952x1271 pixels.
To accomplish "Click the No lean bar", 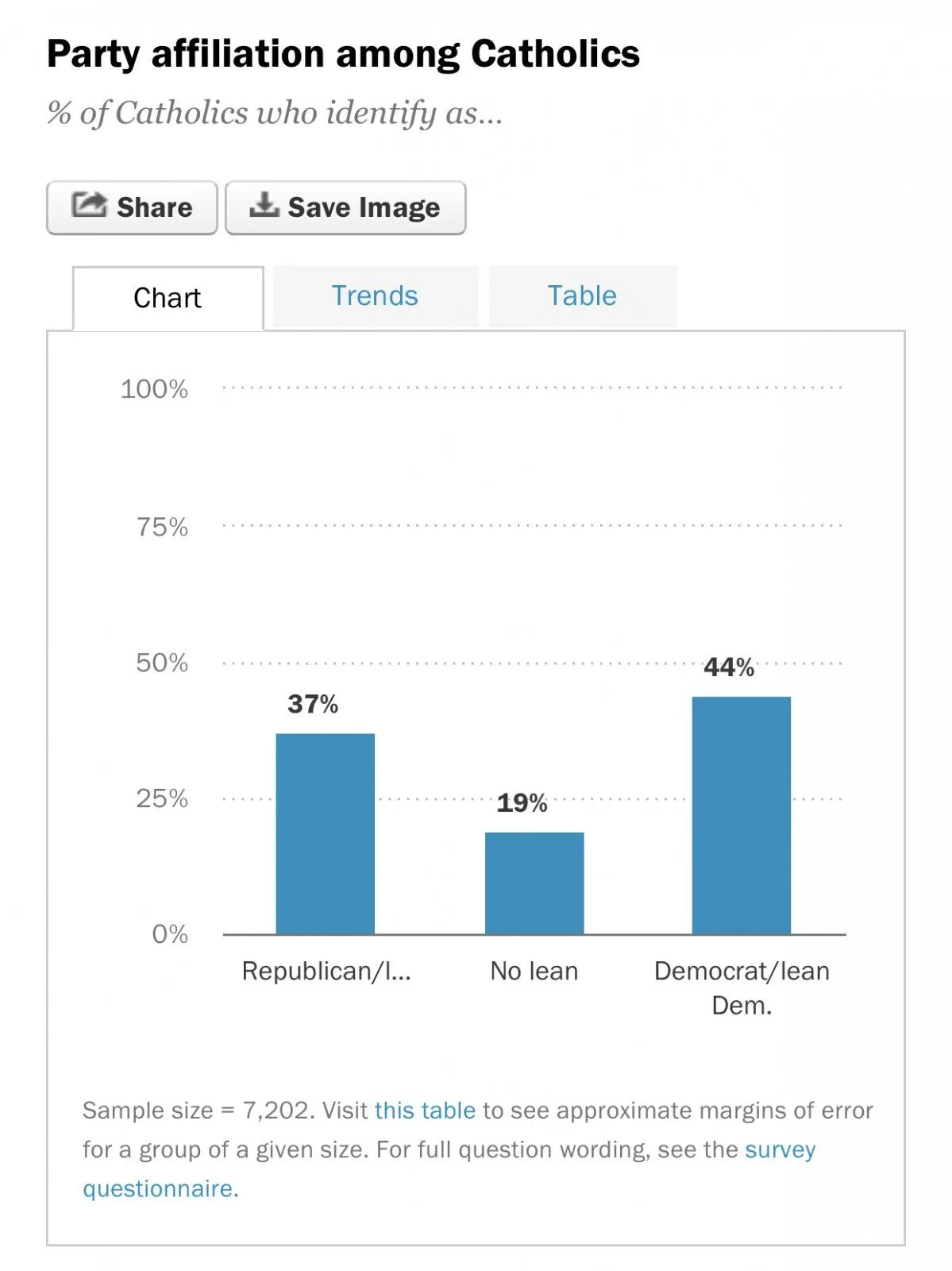I will click(534, 883).
